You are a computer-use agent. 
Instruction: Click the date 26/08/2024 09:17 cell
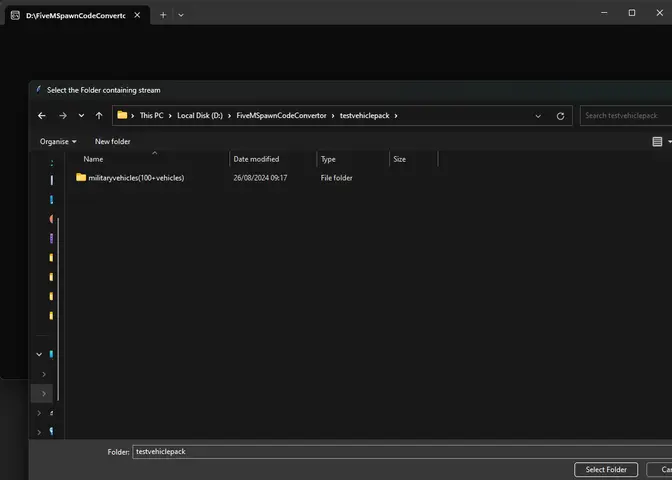(x=260, y=178)
